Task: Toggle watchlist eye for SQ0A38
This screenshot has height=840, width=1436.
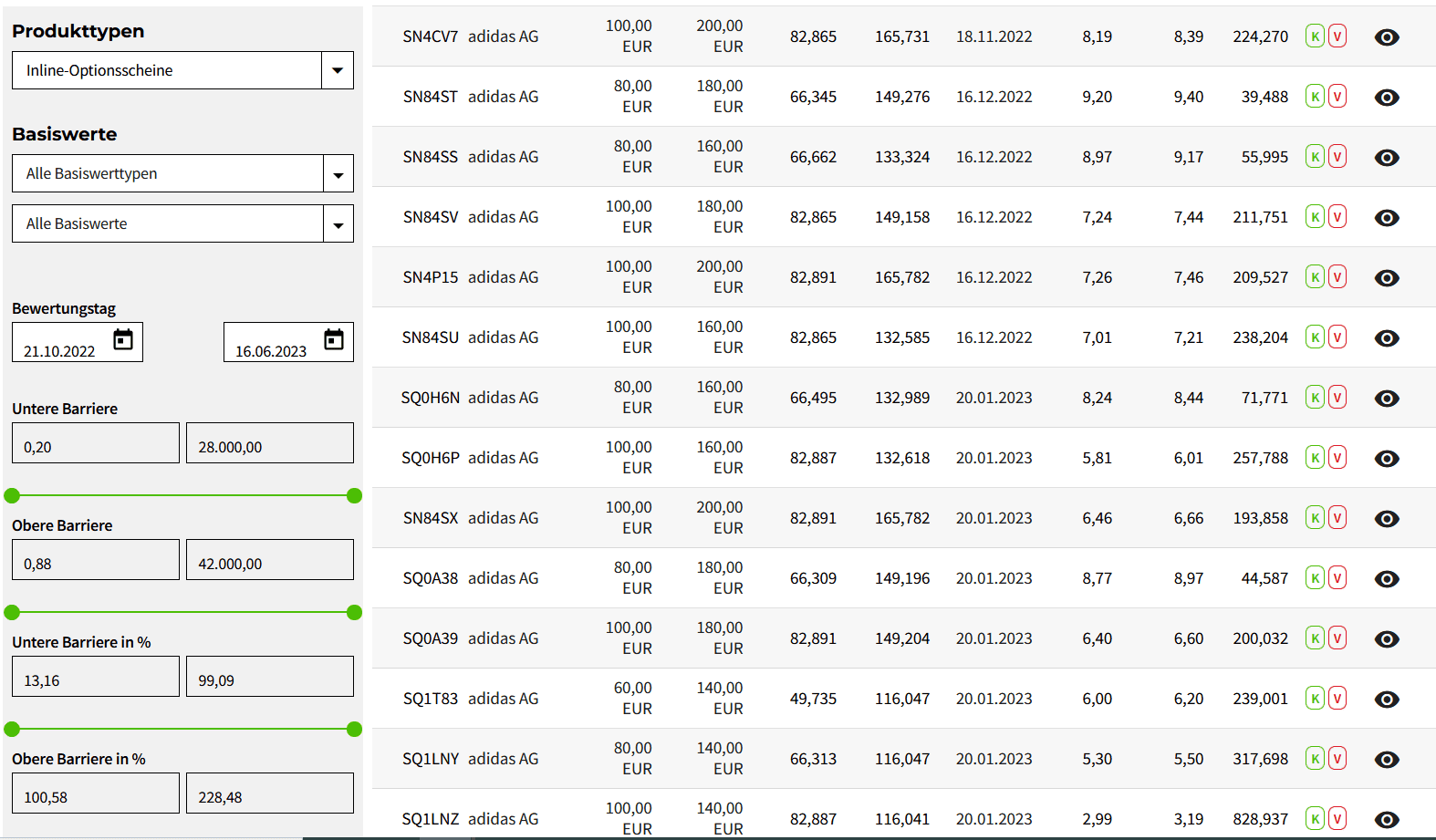Action: (1386, 579)
